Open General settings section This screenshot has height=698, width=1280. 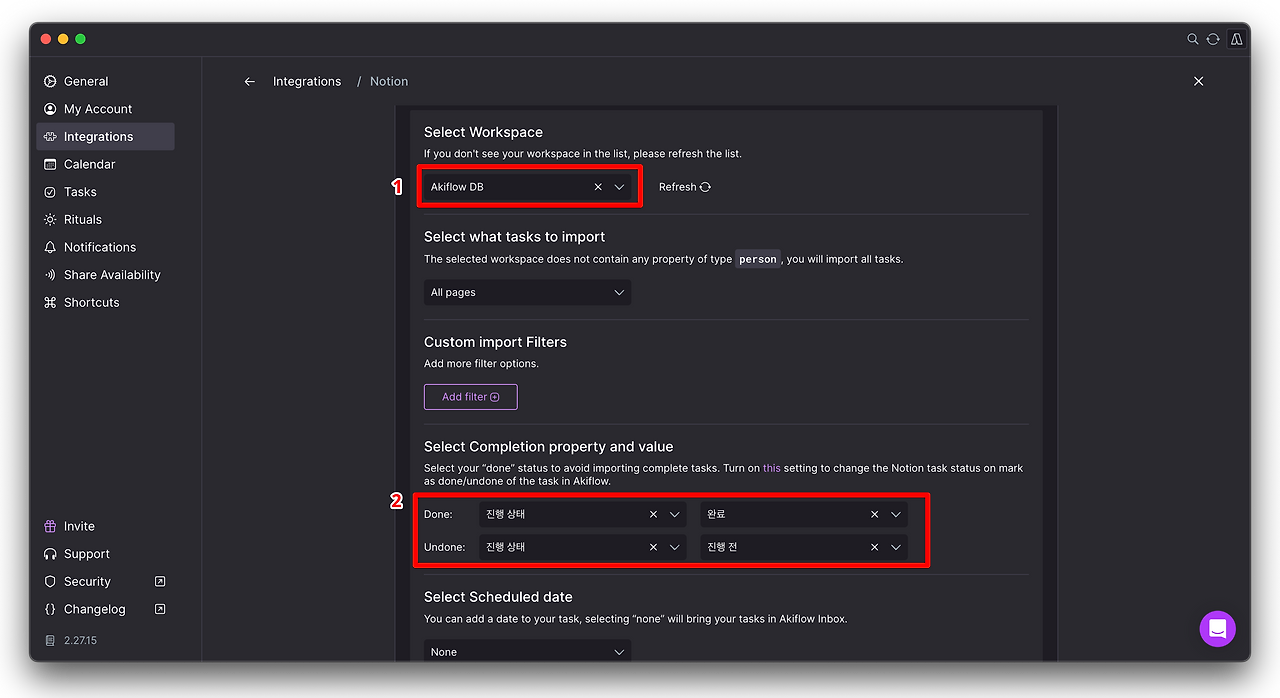pos(105,81)
